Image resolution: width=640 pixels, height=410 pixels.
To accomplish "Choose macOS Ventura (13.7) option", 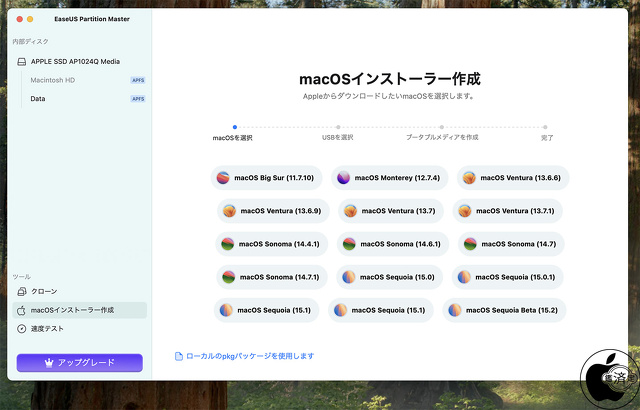I will click(x=391, y=211).
